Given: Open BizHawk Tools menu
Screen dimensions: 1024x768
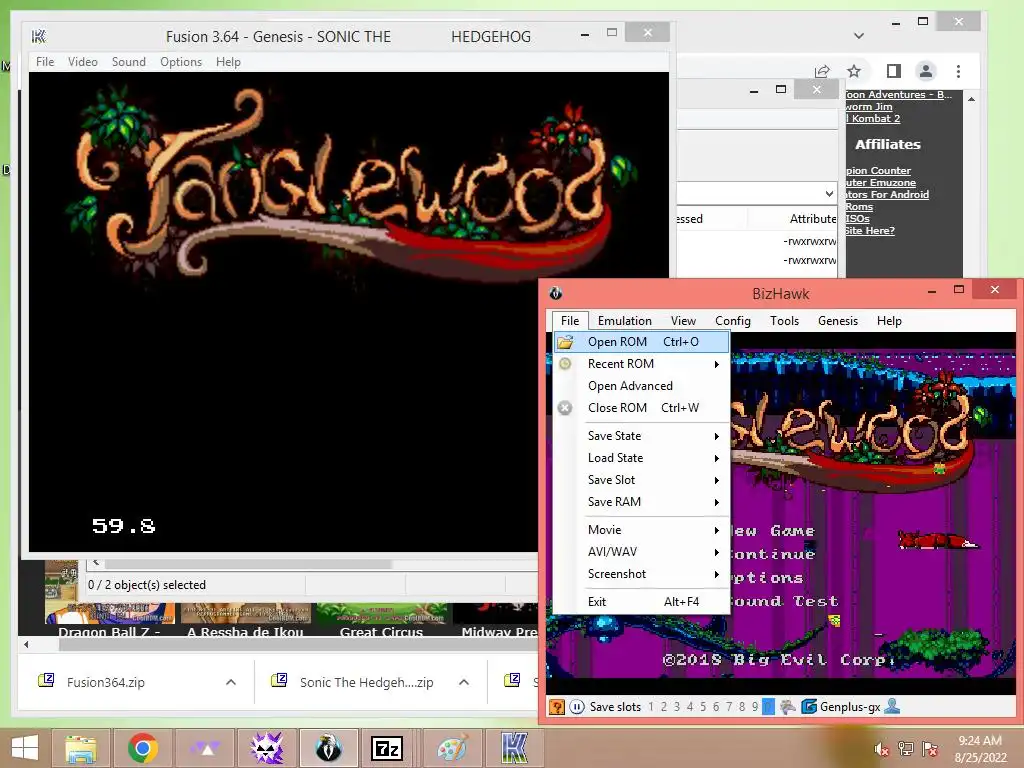Looking at the screenshot, I should (784, 321).
